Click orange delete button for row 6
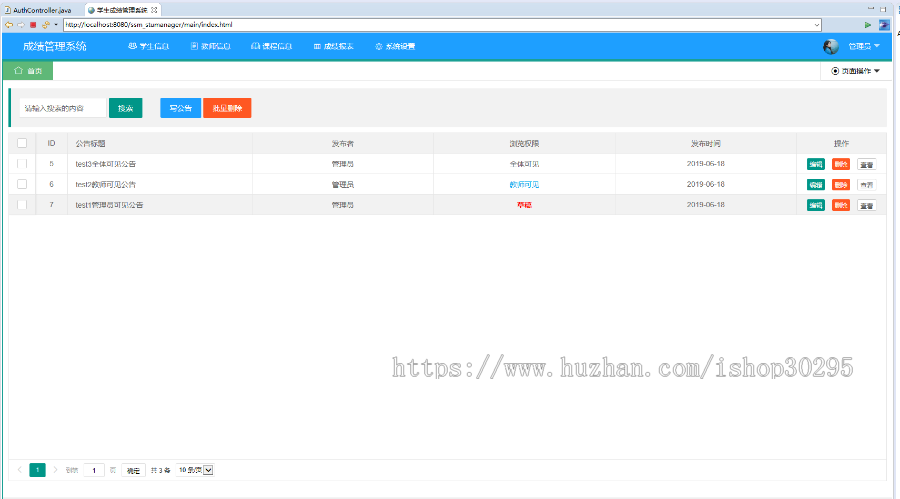900x499 pixels. tap(841, 185)
